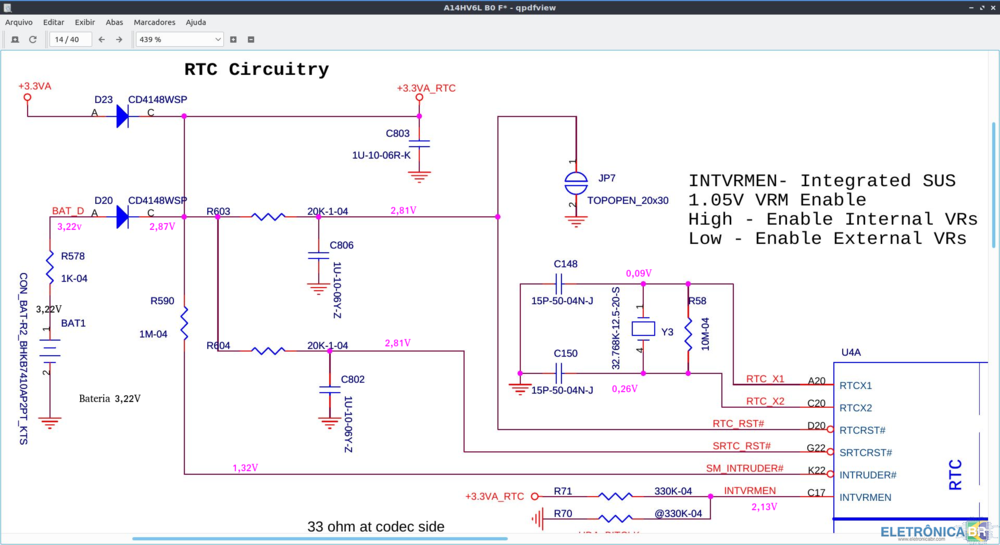Open the Exibir menu

click(x=85, y=22)
